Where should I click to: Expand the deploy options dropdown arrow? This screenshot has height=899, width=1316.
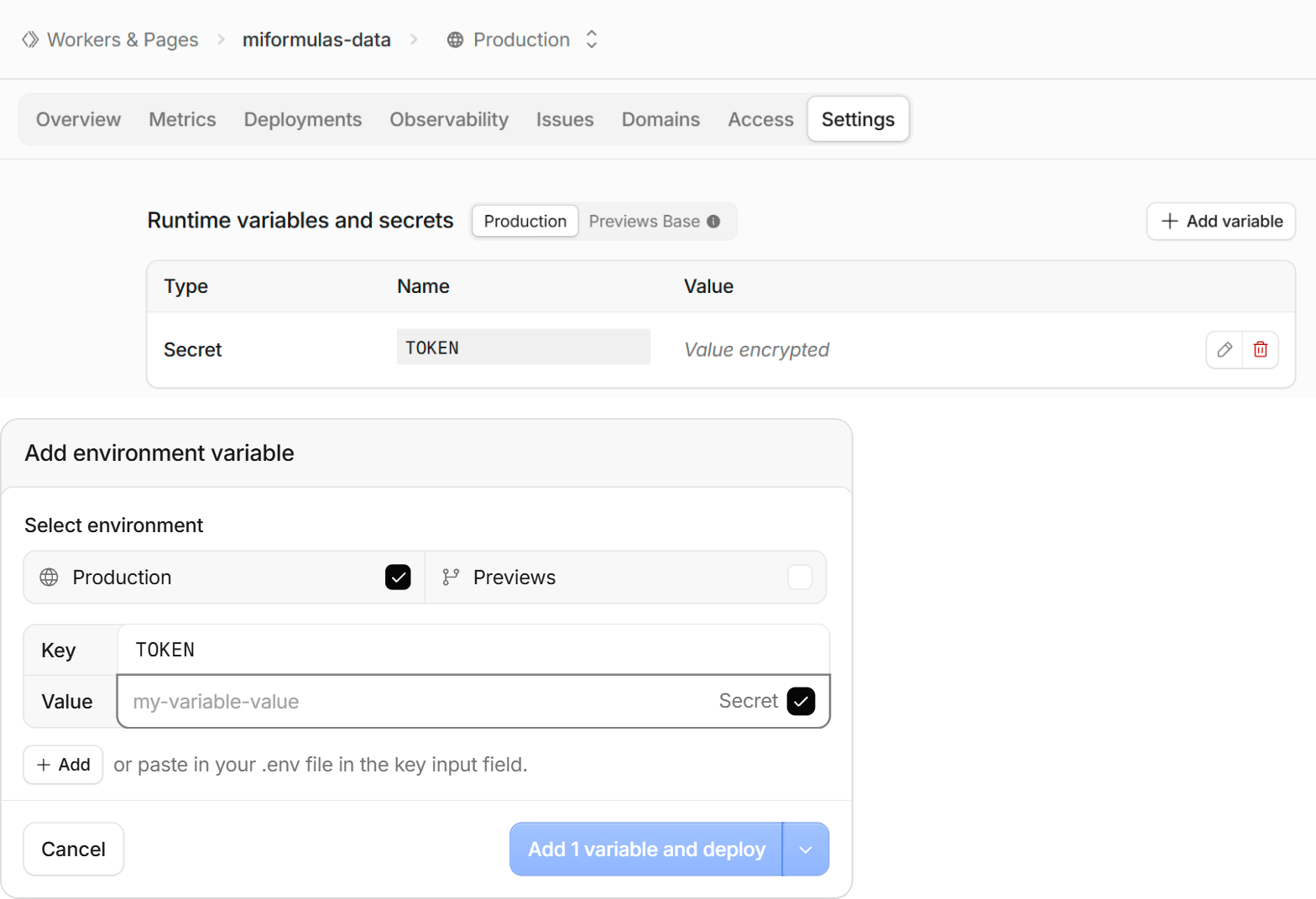806,849
